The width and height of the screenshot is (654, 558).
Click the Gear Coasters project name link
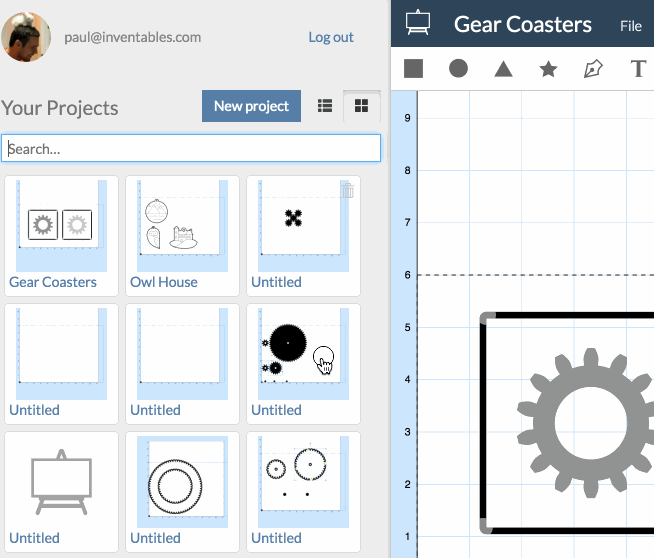point(53,282)
